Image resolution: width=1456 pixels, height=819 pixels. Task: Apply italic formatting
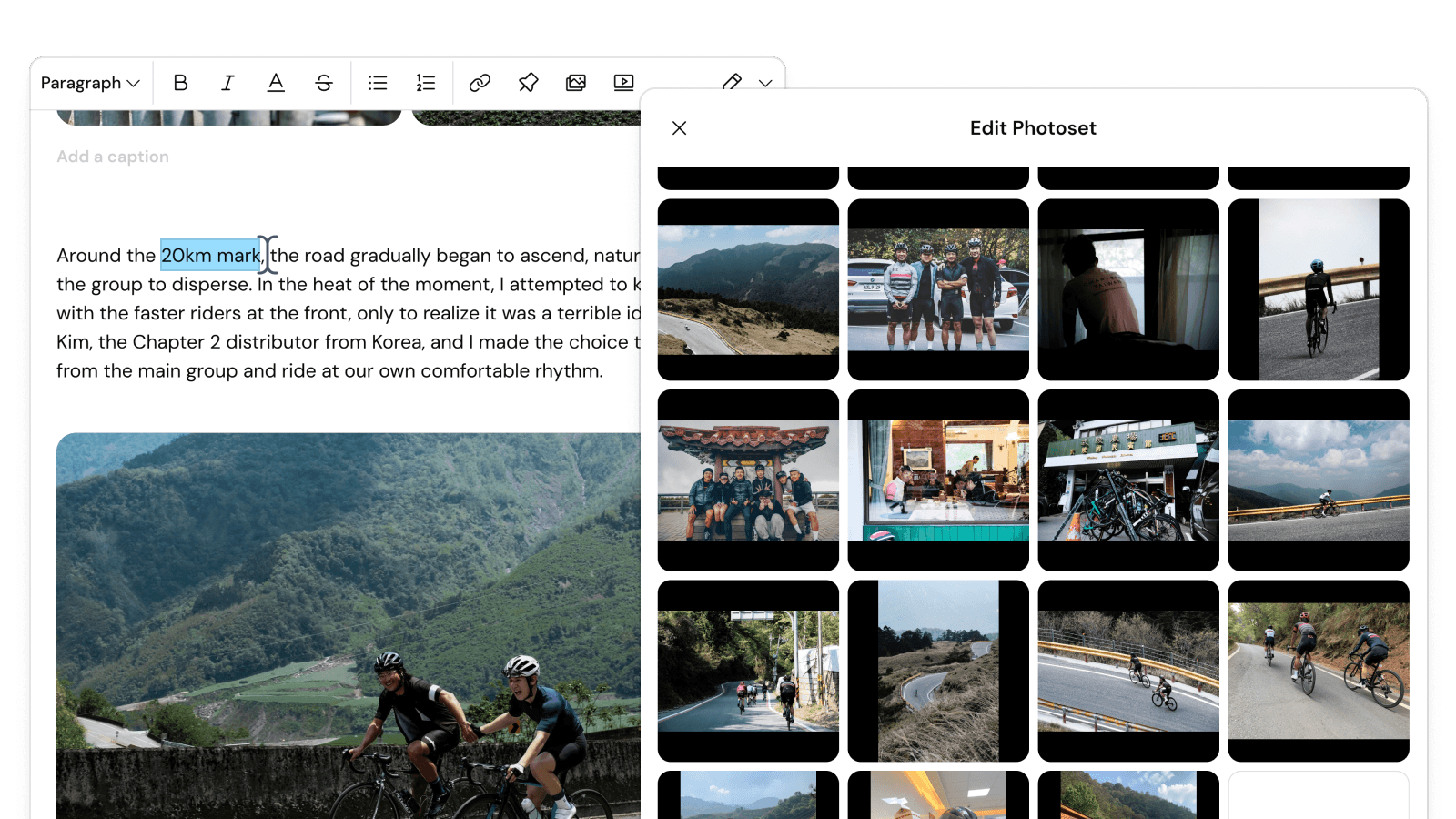227,83
